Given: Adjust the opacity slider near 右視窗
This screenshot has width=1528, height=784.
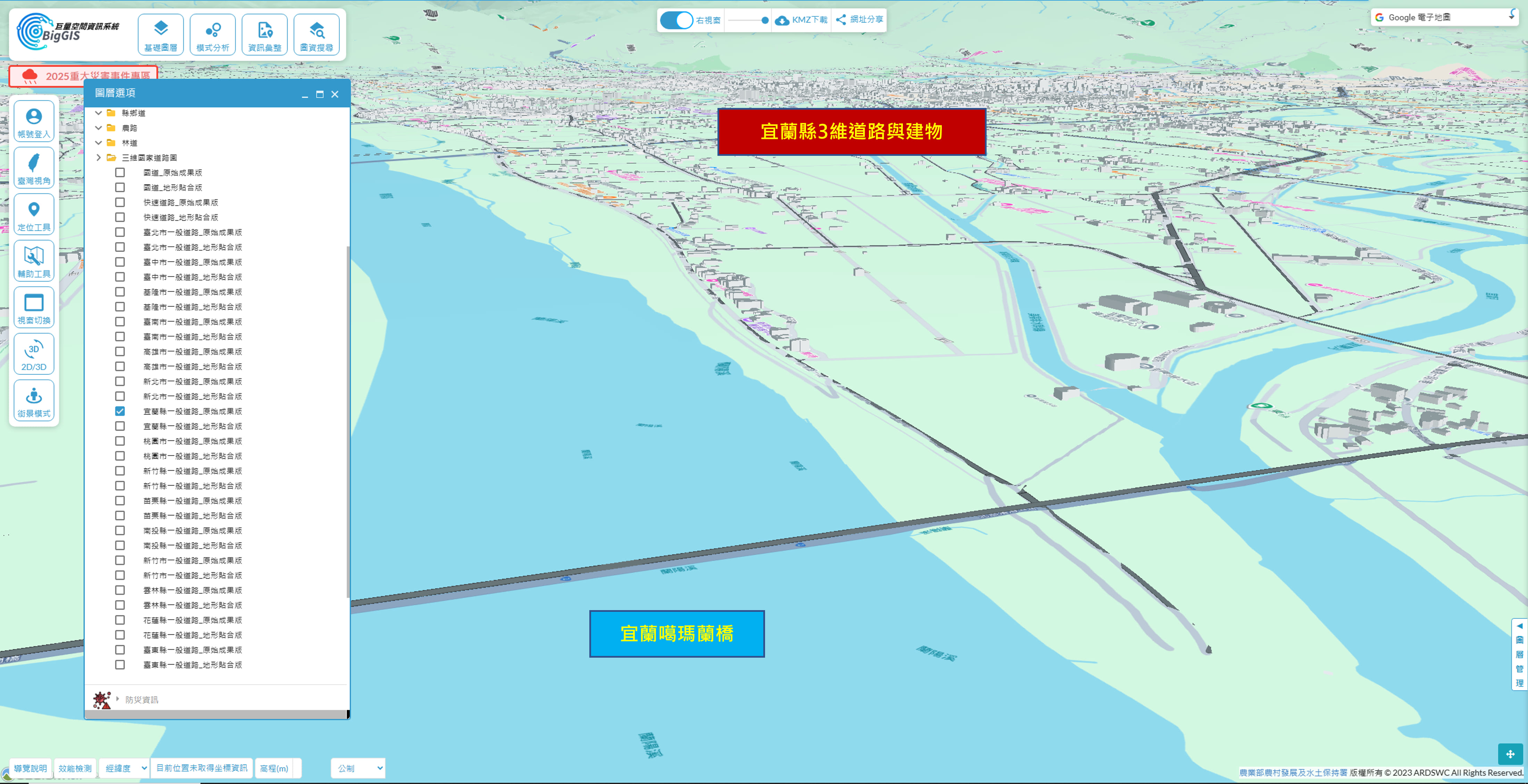Looking at the screenshot, I should 764,20.
